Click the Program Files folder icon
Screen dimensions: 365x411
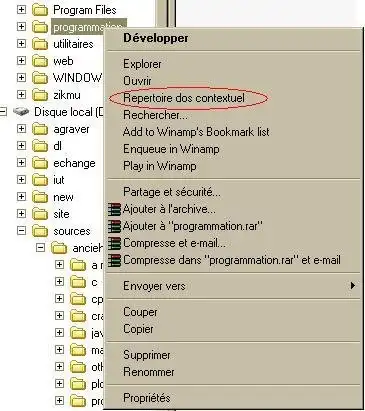tap(40, 10)
